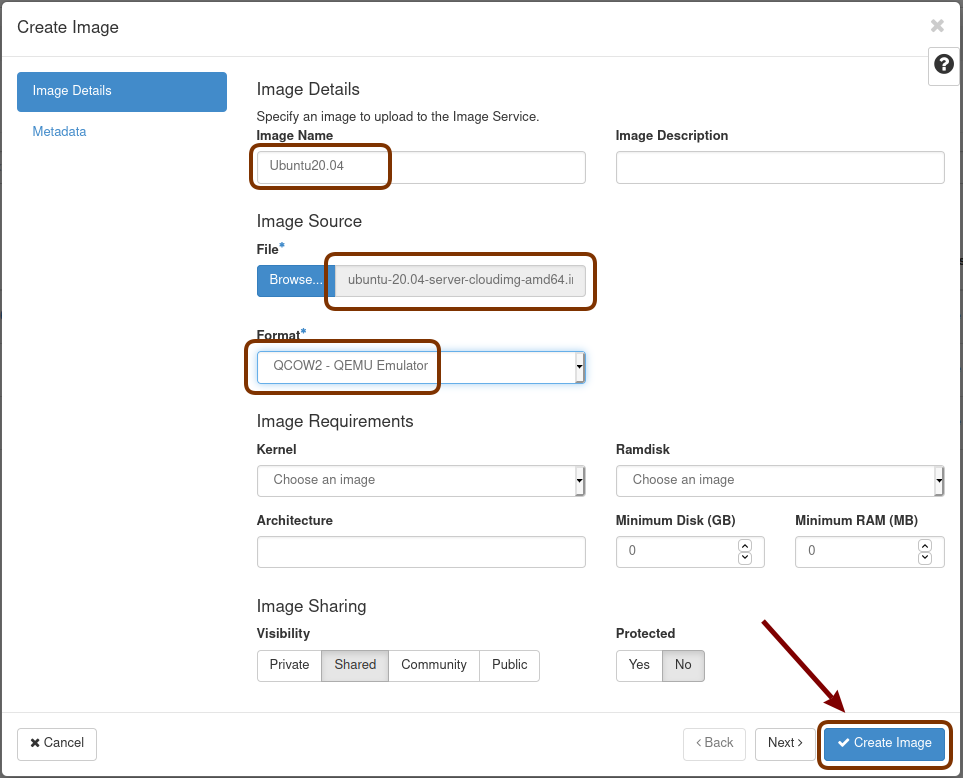Choose Public visibility for the image
Image resolution: width=963 pixels, height=778 pixels.
point(509,665)
